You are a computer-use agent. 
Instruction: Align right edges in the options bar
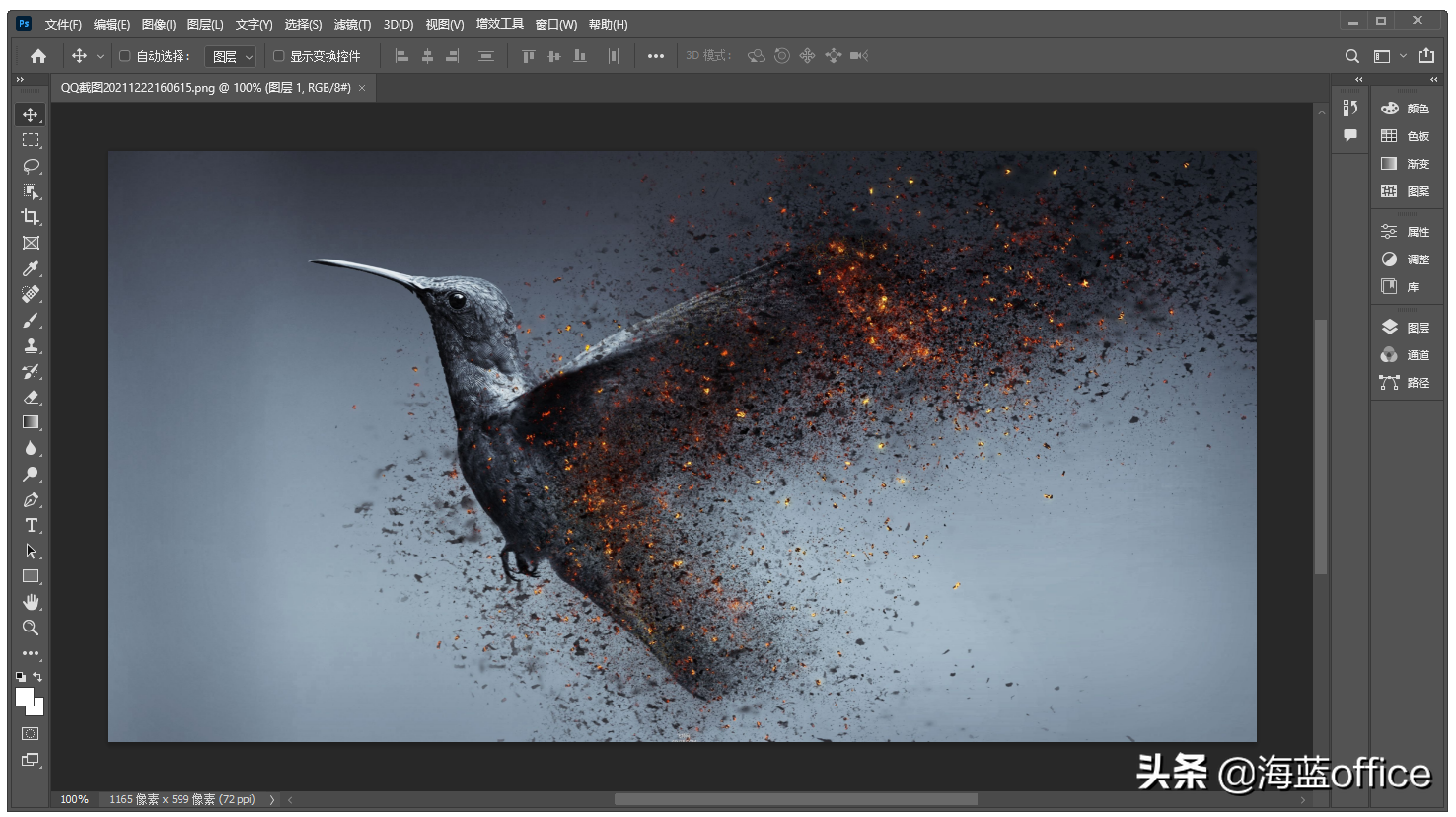(453, 56)
